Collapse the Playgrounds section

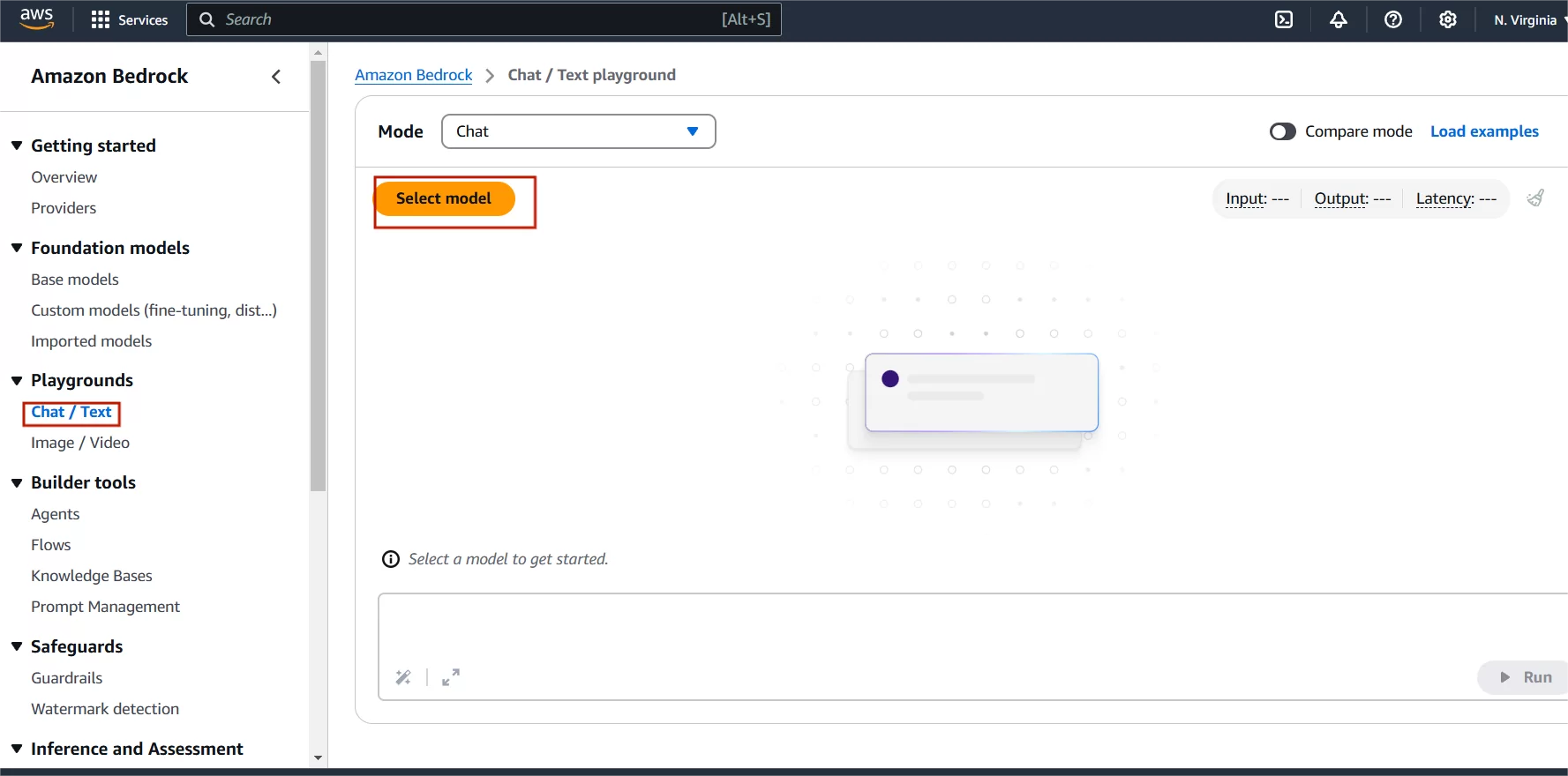[17, 380]
